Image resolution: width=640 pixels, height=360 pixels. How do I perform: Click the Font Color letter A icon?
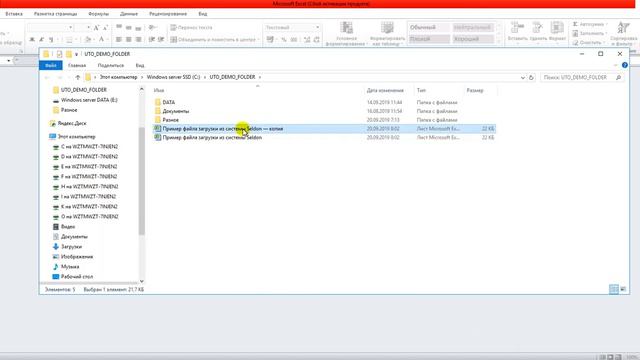pyautogui.click(x=102, y=40)
